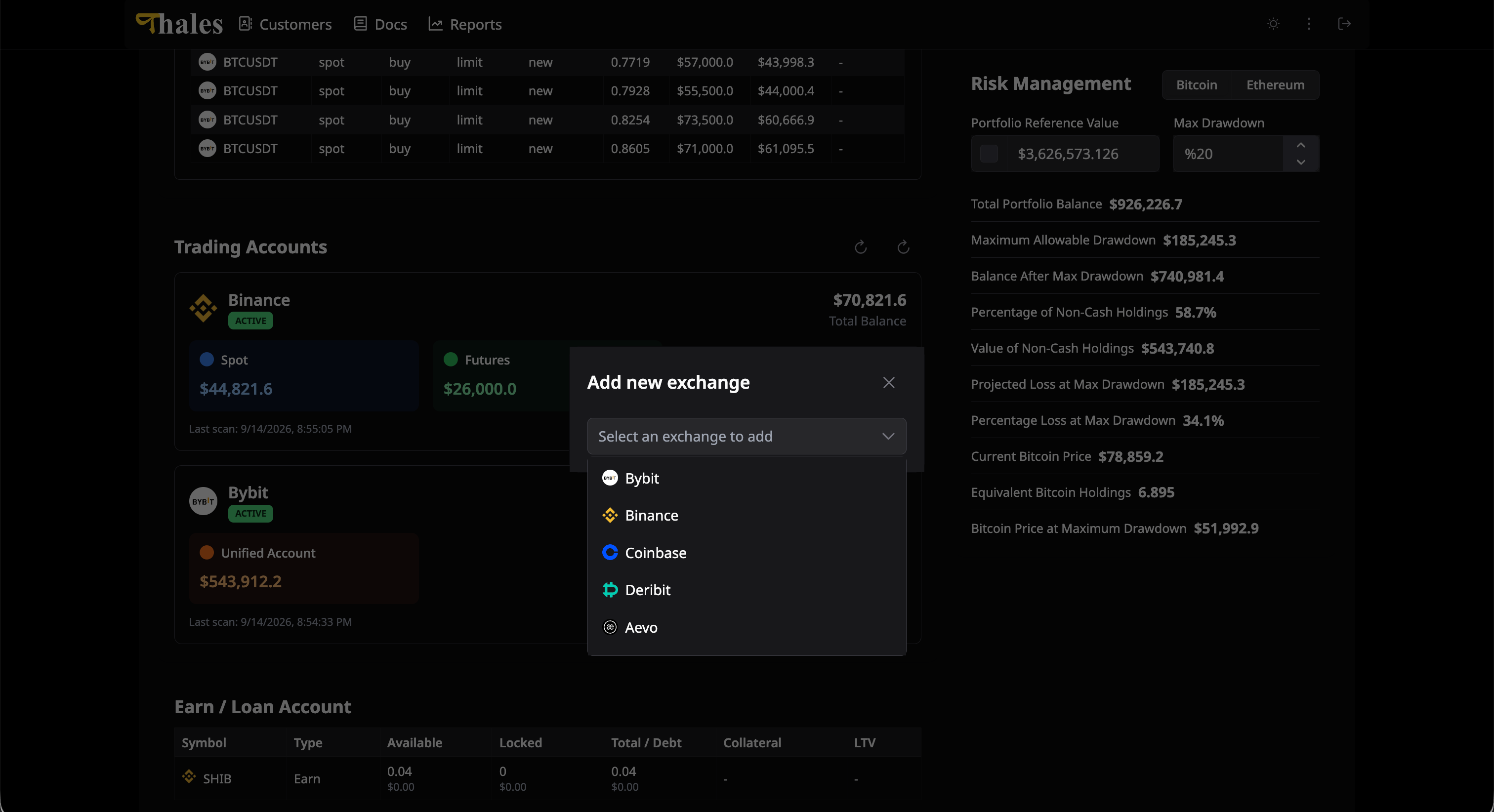Open the Docs menu
Image resolution: width=1494 pixels, height=812 pixels.
[x=380, y=24]
